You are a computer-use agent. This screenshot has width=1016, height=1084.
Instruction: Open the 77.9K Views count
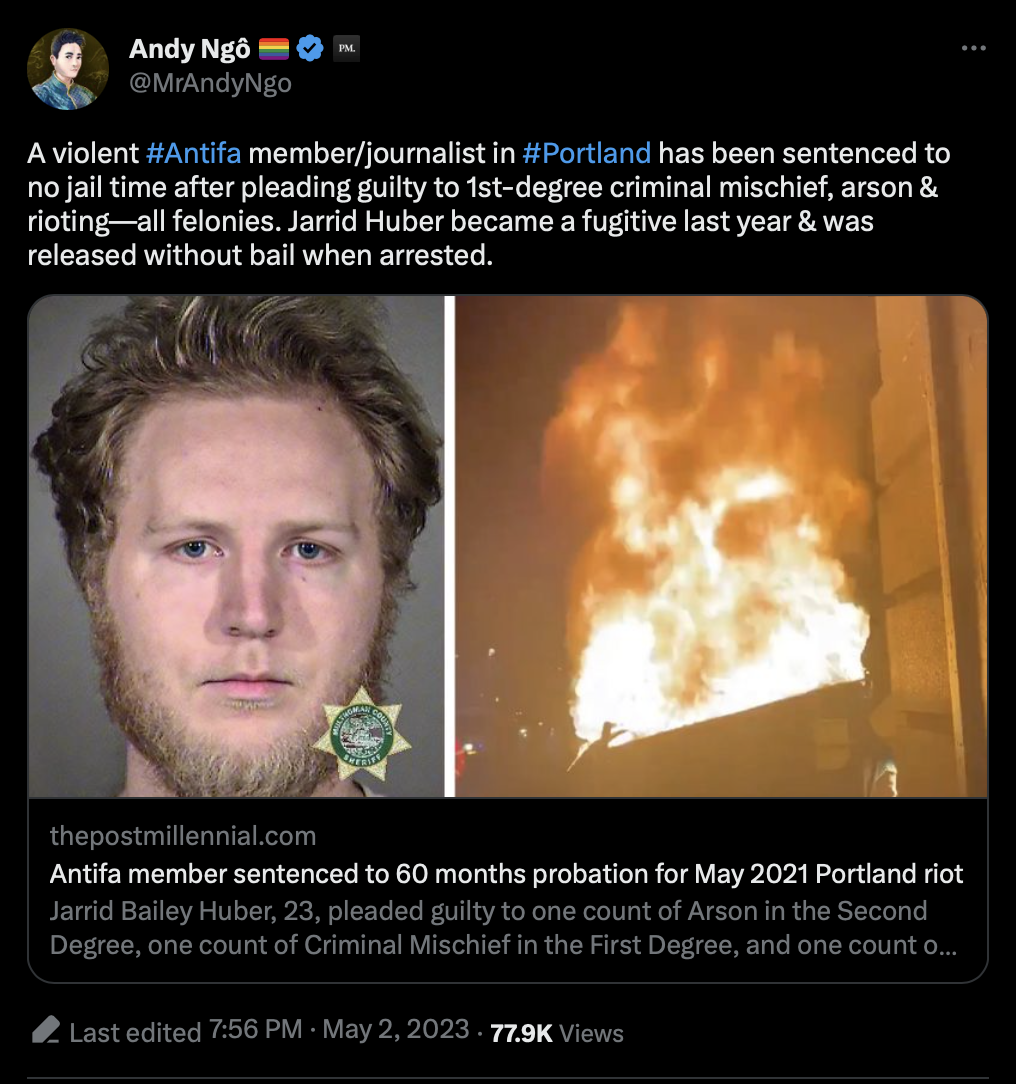click(556, 1033)
